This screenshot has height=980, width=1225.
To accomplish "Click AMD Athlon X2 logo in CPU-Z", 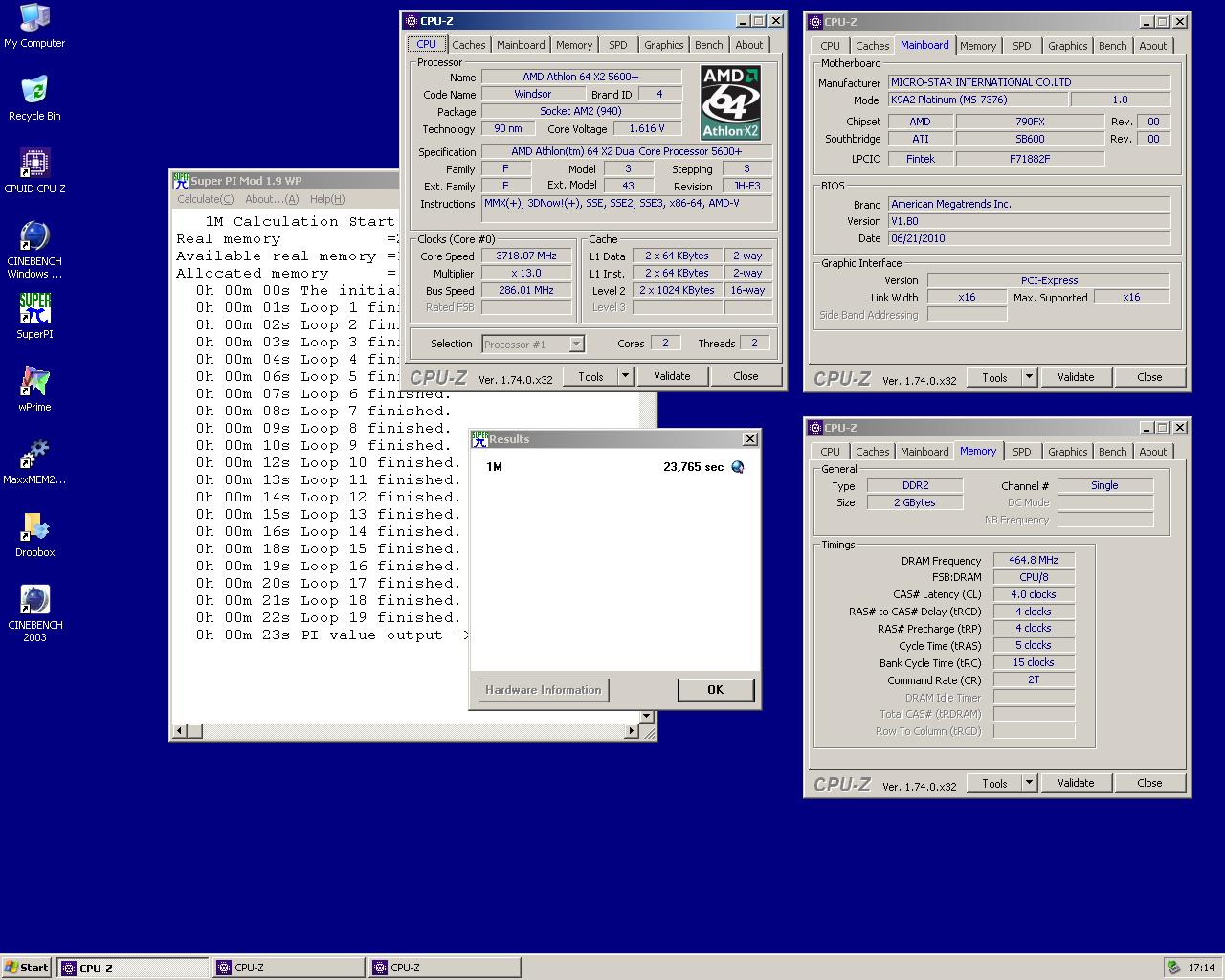I will [x=730, y=102].
